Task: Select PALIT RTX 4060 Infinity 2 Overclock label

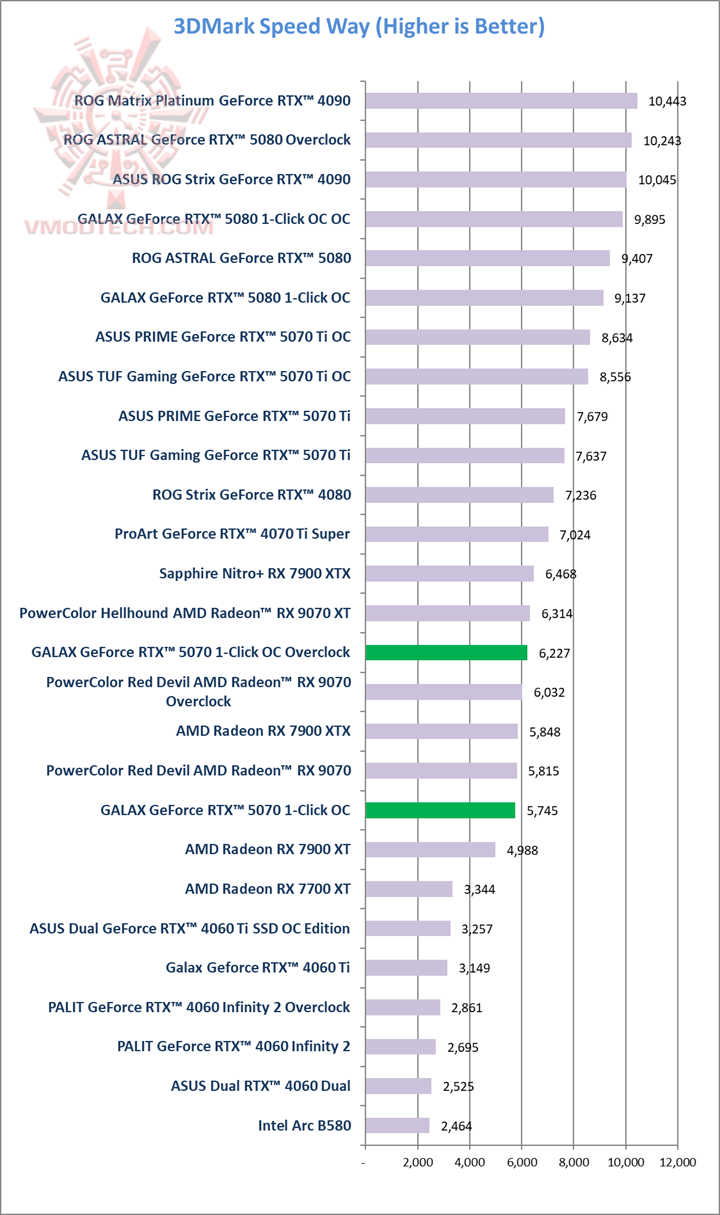Action: point(199,1007)
